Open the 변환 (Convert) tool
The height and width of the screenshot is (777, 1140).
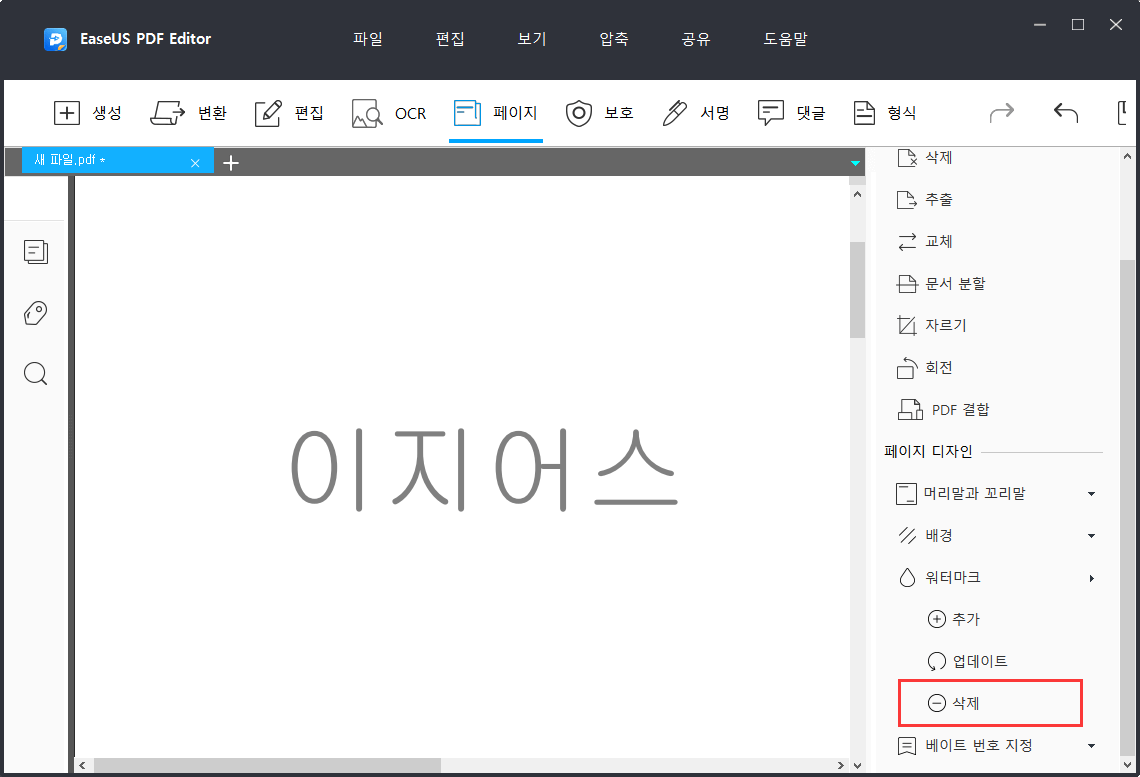tap(189, 113)
